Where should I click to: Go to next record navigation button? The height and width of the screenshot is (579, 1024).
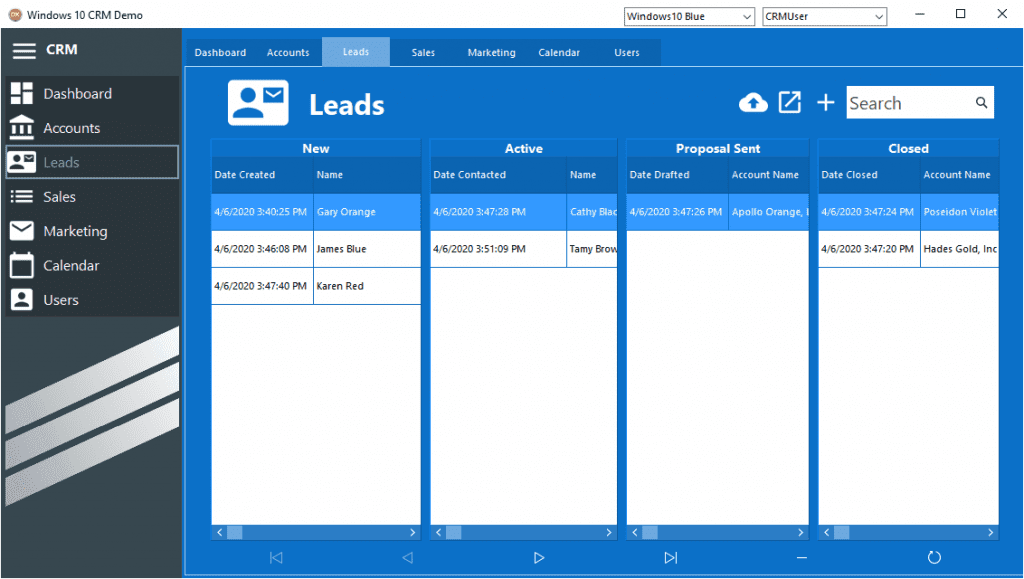point(539,557)
